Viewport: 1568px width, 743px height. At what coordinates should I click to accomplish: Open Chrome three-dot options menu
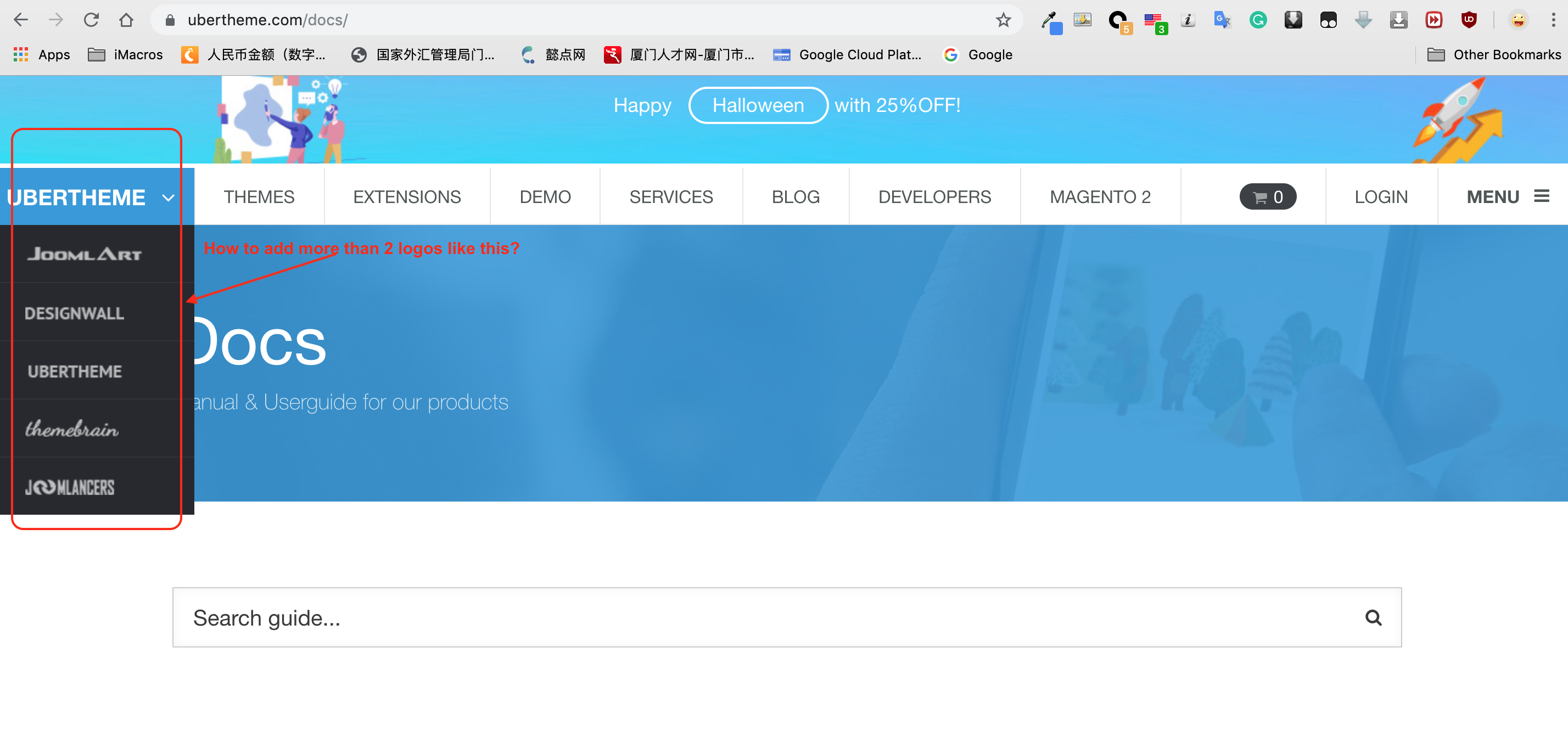coord(1553,20)
